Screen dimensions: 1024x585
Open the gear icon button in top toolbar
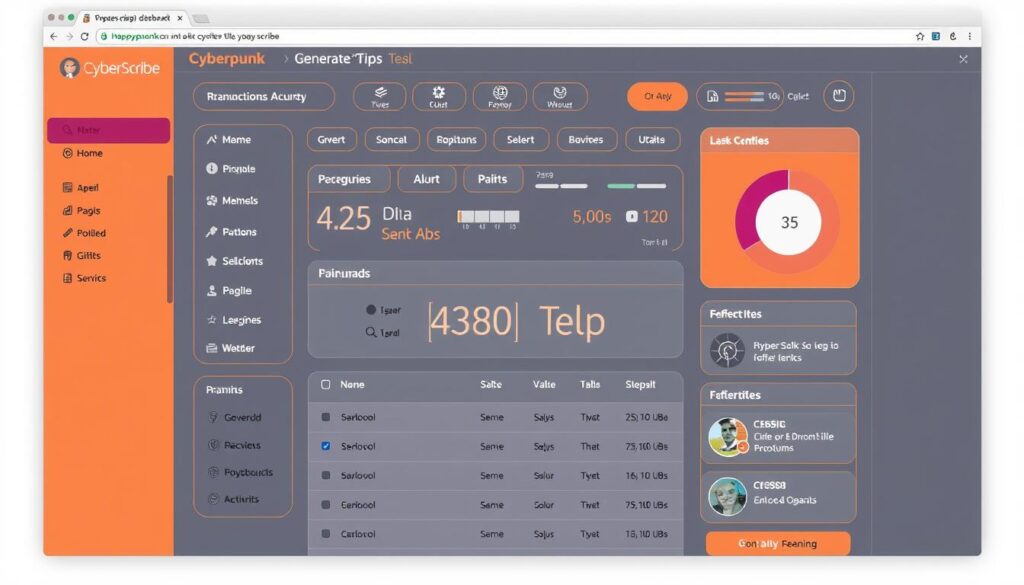[438, 96]
